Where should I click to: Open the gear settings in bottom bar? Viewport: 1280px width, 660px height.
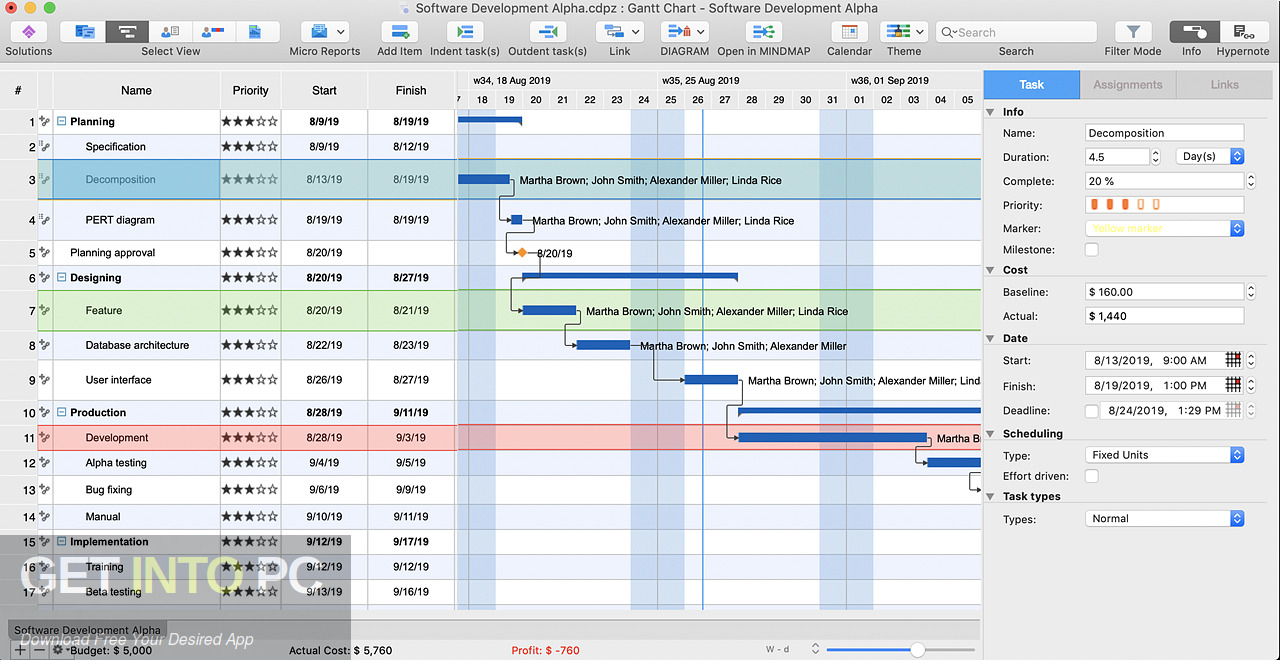pyautogui.click(x=58, y=650)
